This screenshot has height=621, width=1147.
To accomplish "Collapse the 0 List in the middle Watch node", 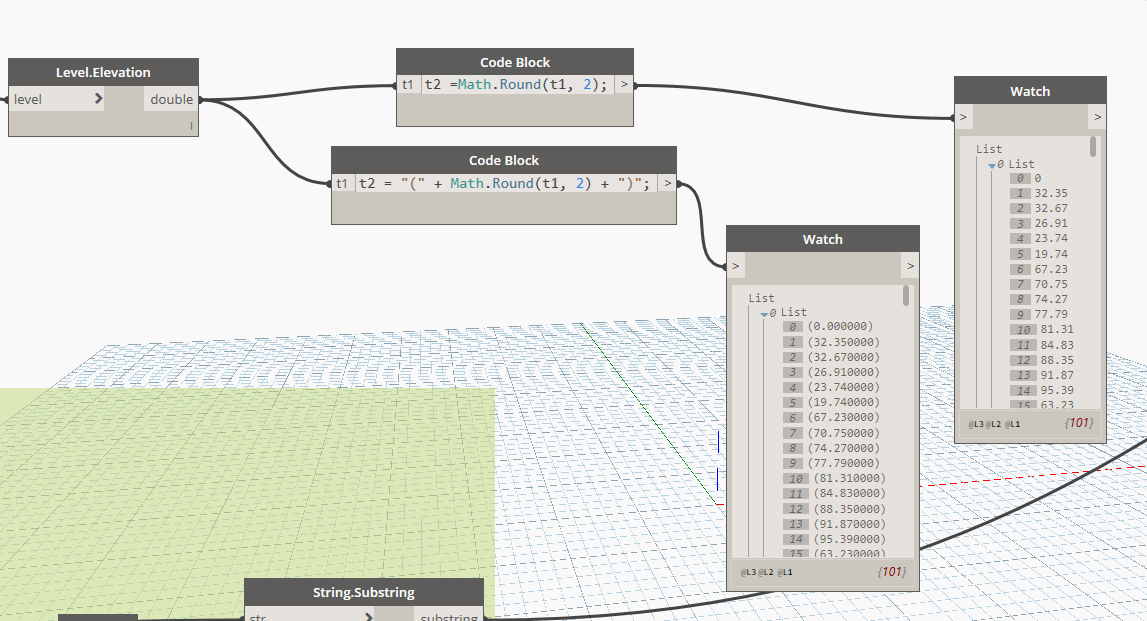I will 764,314.
